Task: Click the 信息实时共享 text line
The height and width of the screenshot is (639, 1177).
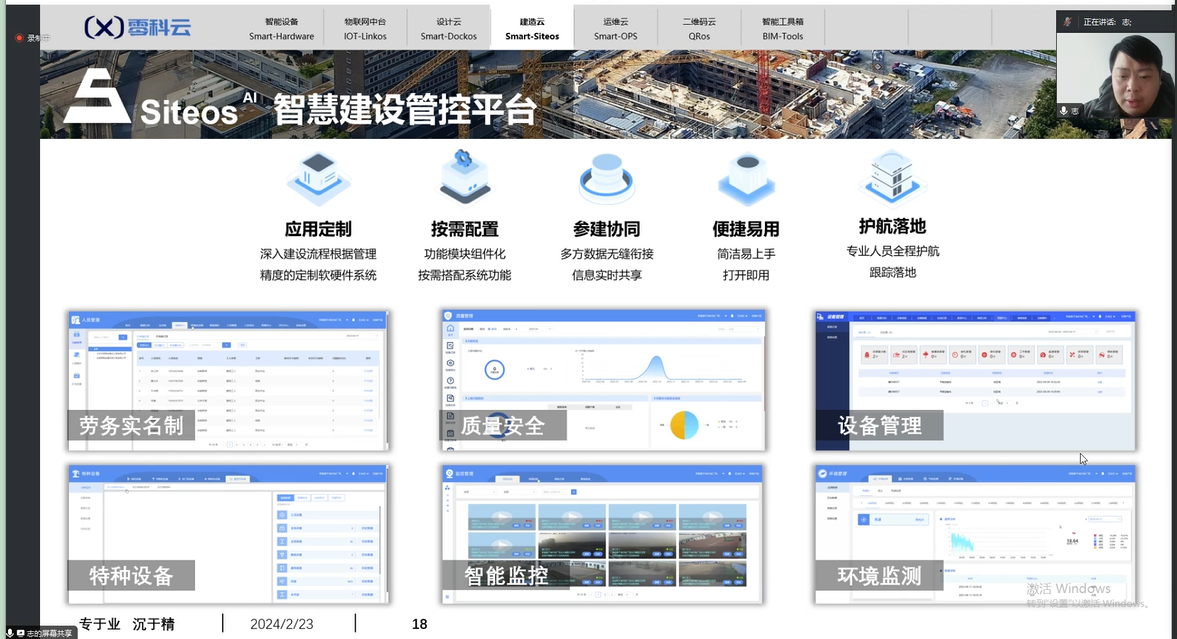Action: click(x=607, y=275)
